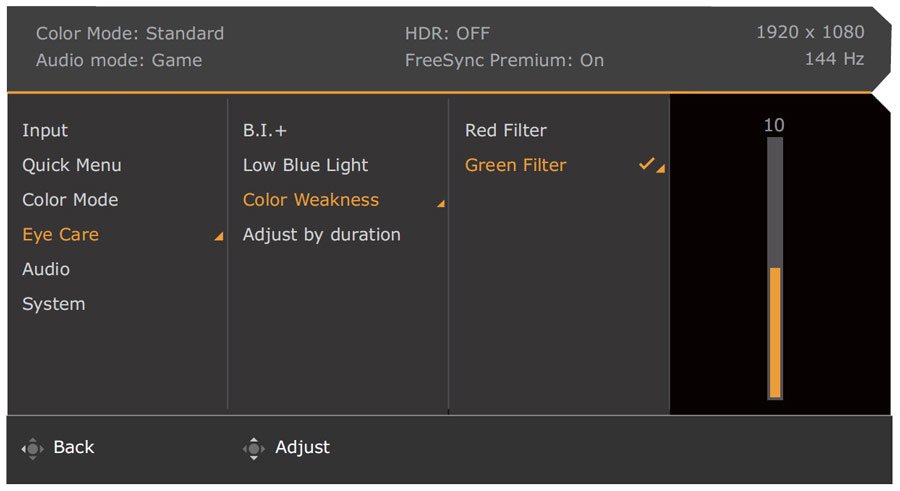Open the System menu item
Screen dimensions: 900x491
53,304
